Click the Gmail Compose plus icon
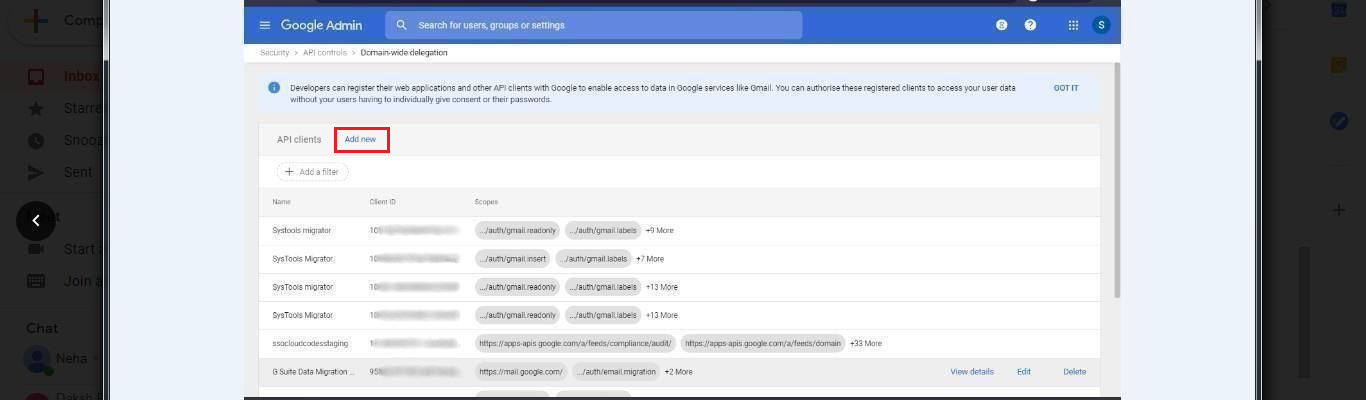 click(x=37, y=20)
